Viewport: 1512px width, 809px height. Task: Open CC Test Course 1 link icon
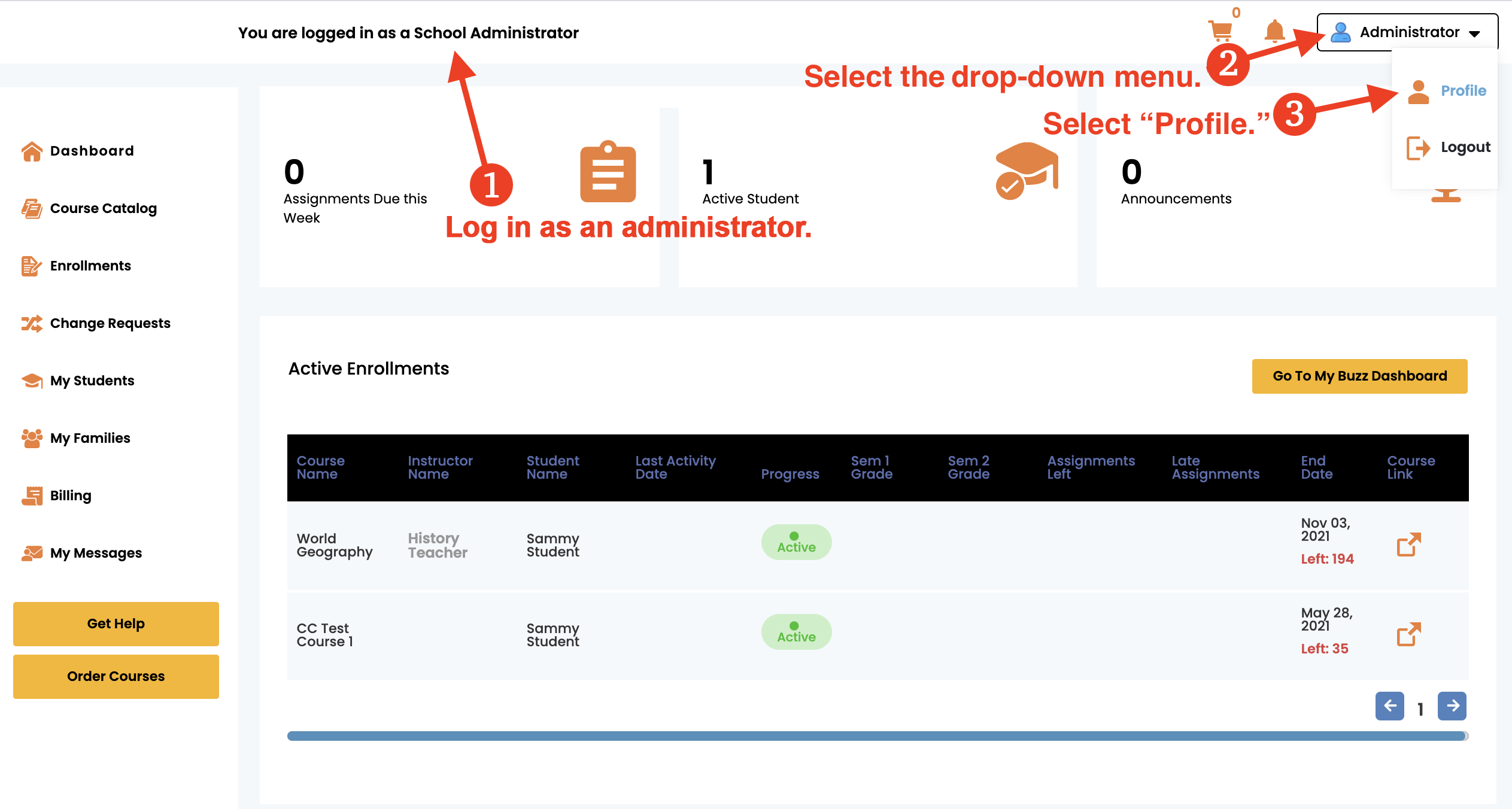[1408, 634]
